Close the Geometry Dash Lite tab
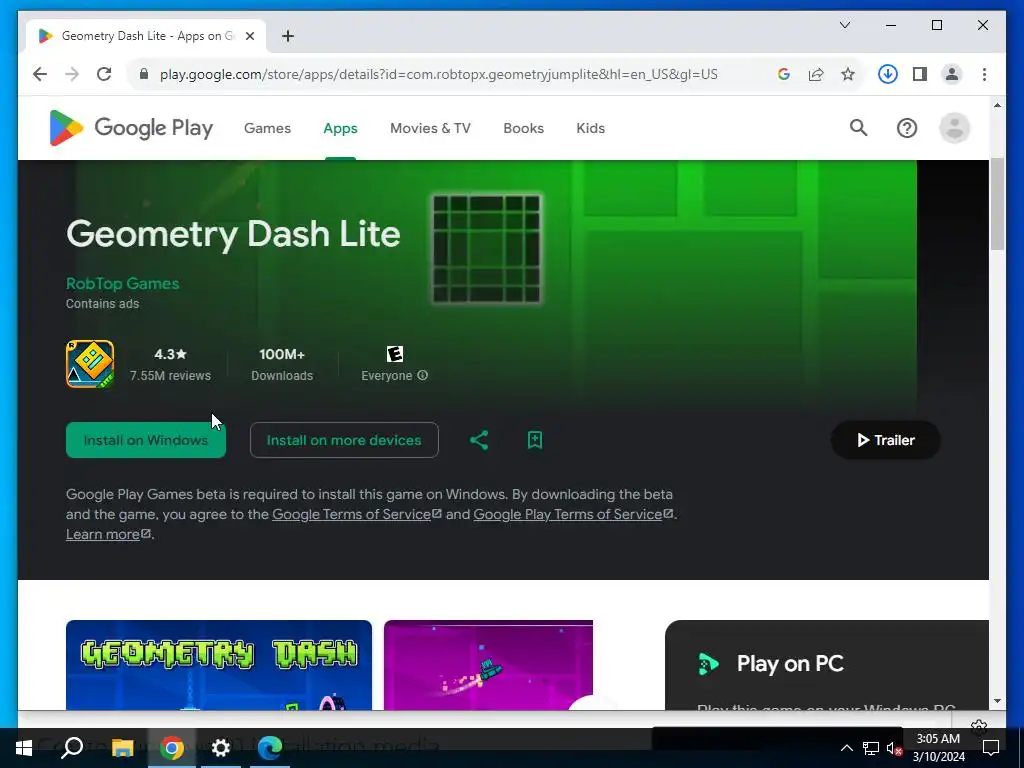 pos(249,36)
